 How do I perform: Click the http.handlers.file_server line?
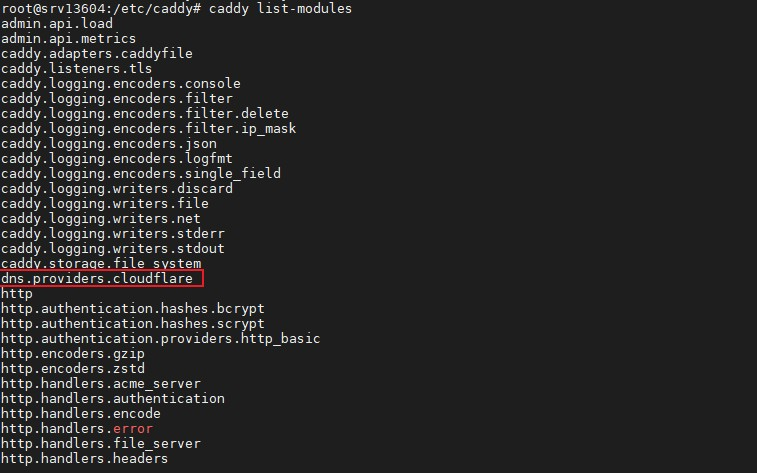point(101,444)
